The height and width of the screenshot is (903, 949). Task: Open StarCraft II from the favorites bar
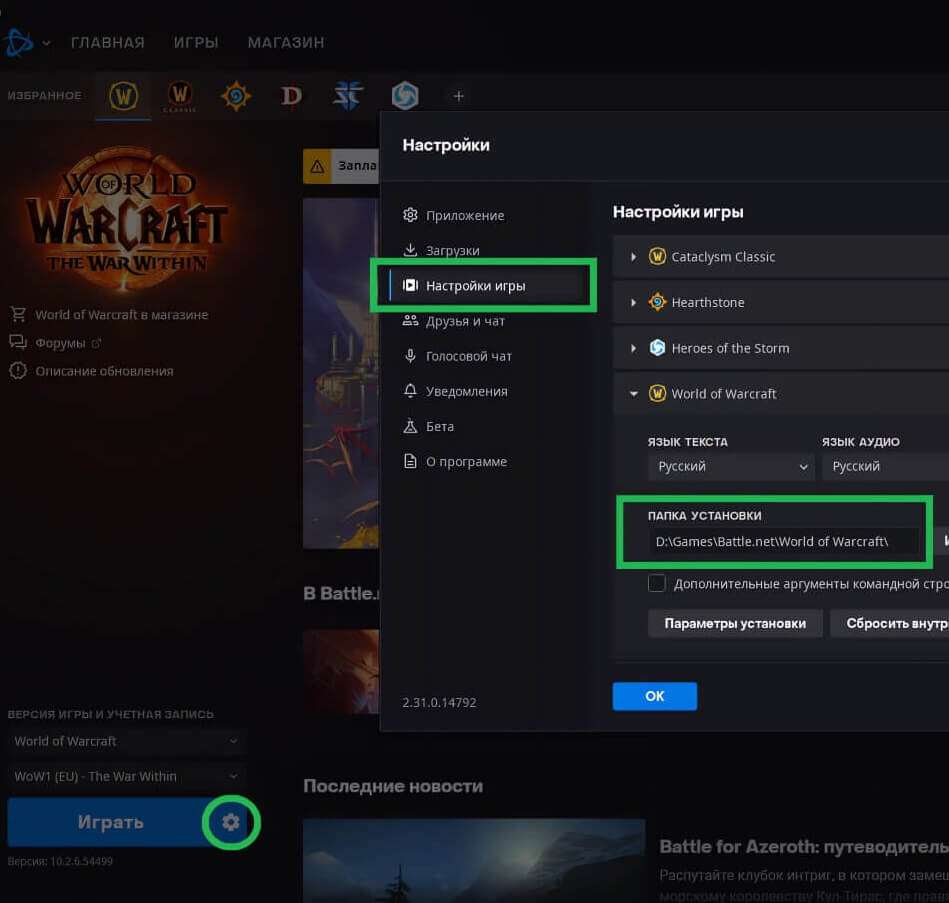pos(348,96)
